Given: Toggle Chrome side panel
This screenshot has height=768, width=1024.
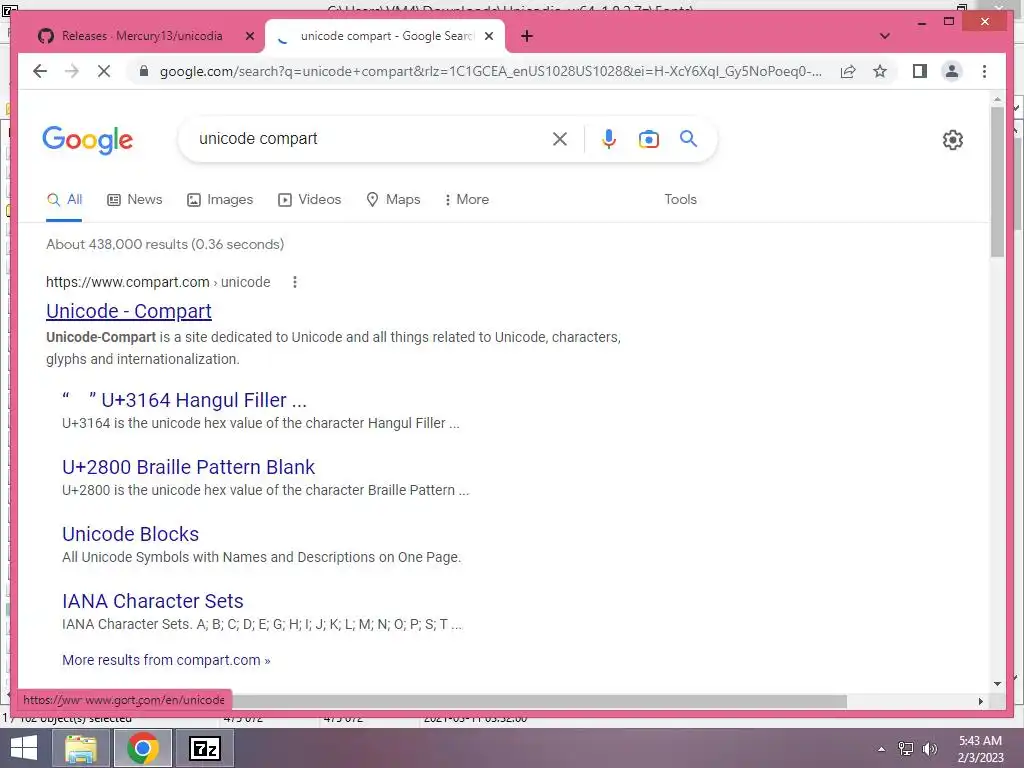Looking at the screenshot, I should click(920, 71).
